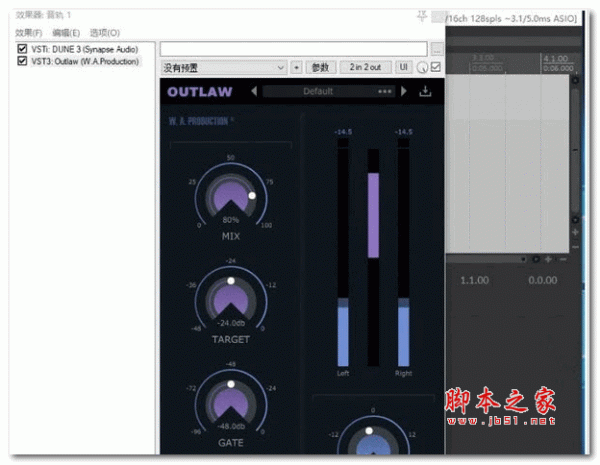Open the 没有预置 preset dropdown

pyautogui.click(x=223, y=68)
